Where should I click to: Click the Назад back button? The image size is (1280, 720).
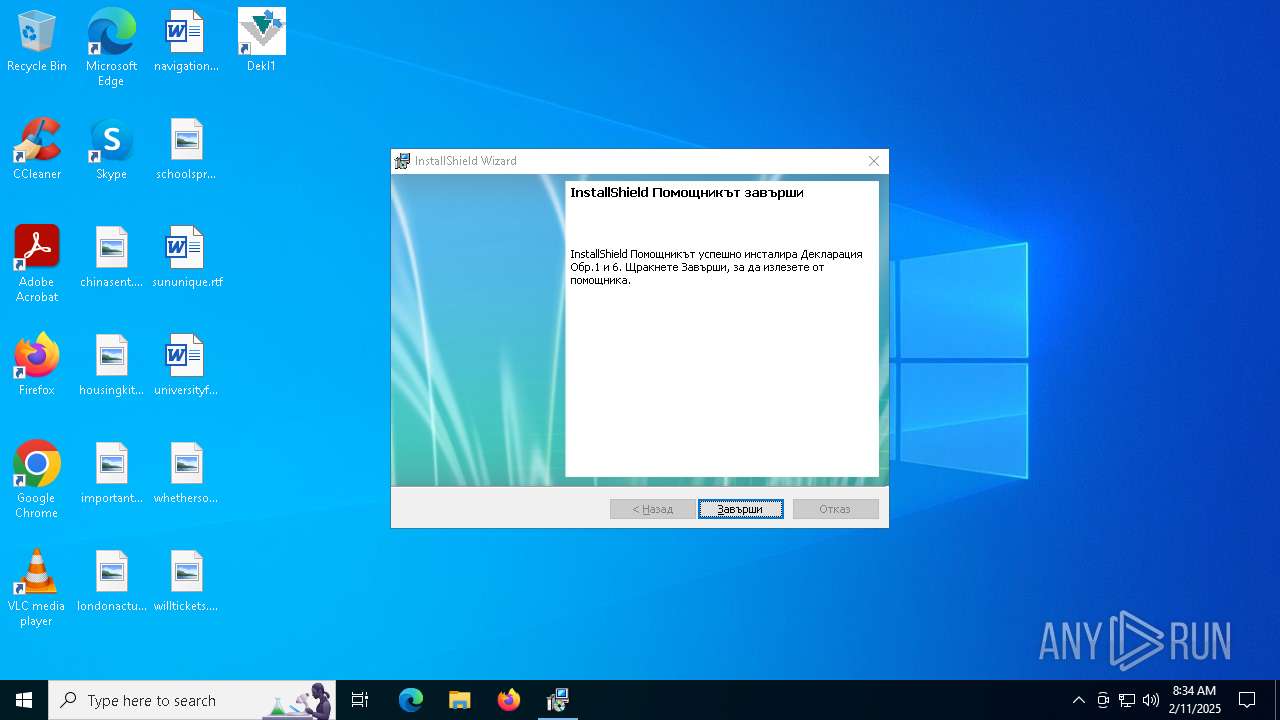point(653,509)
